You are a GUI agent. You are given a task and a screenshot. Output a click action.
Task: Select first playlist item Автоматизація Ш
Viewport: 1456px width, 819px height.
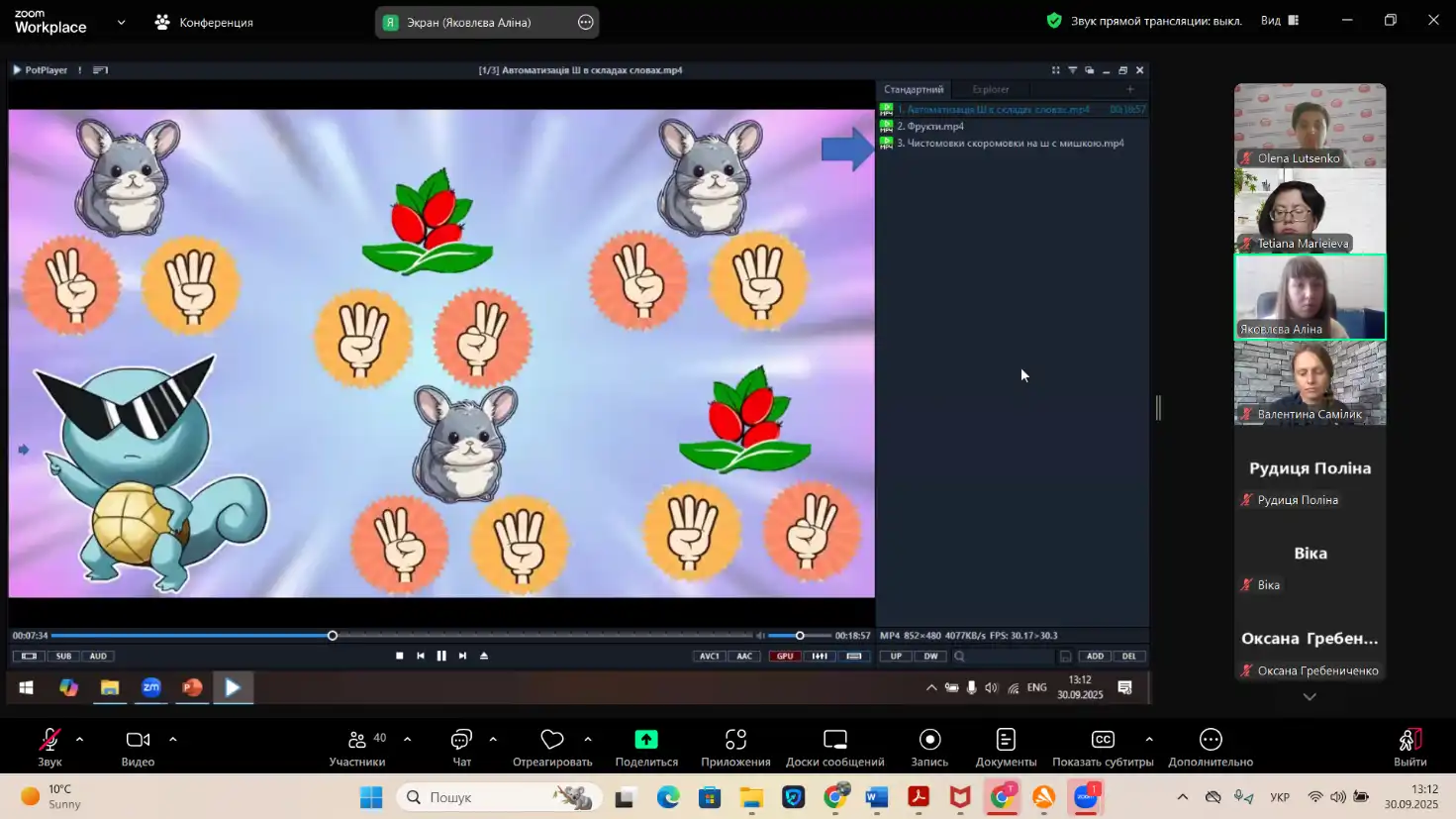click(x=1013, y=109)
